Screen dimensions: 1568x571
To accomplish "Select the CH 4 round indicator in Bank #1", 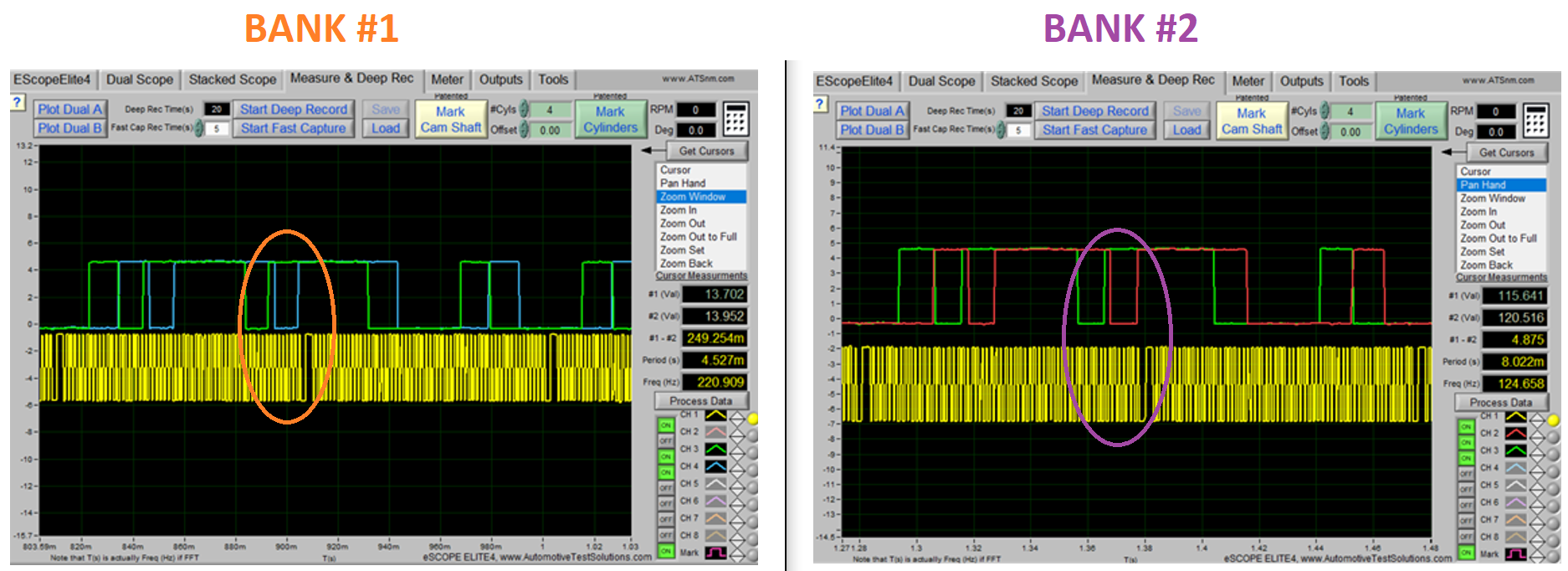I will (x=752, y=471).
